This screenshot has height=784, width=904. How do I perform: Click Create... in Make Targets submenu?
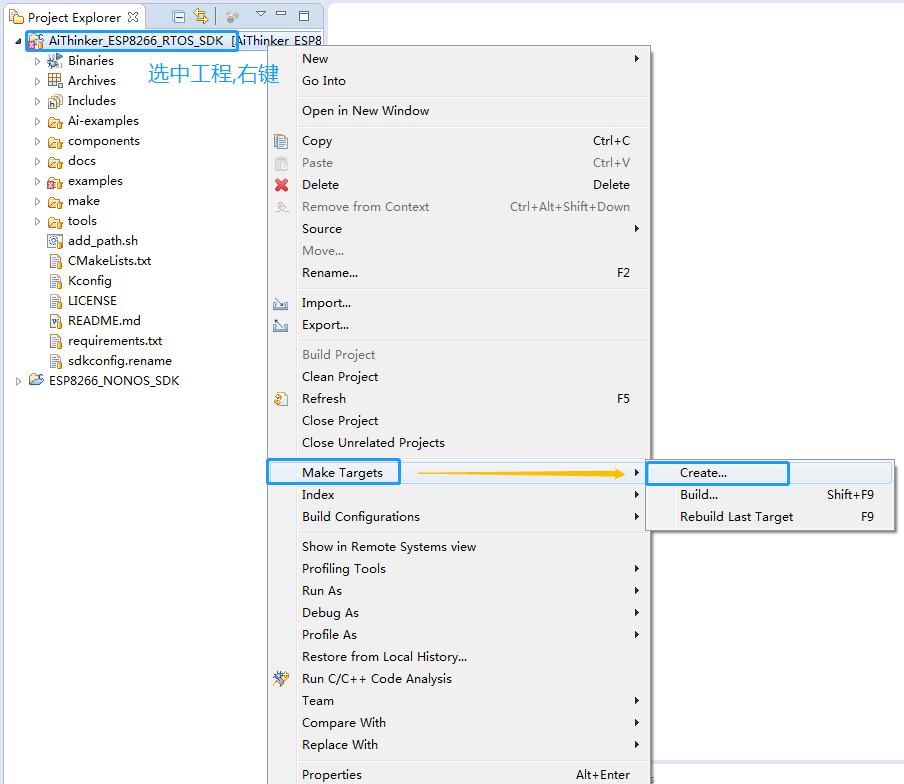click(x=770, y=473)
